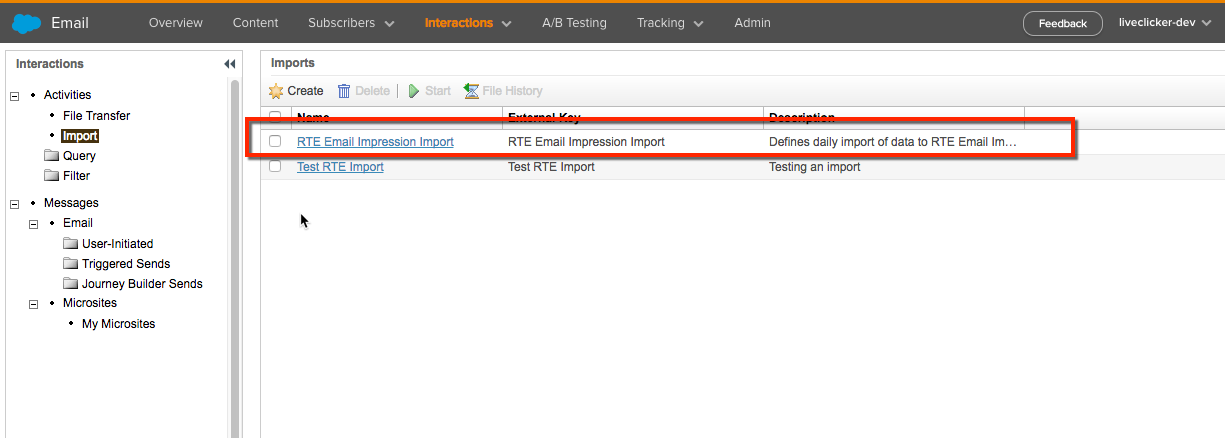This screenshot has height=438, width=1225.
Task: Click the Delete trash can icon
Action: 344,91
